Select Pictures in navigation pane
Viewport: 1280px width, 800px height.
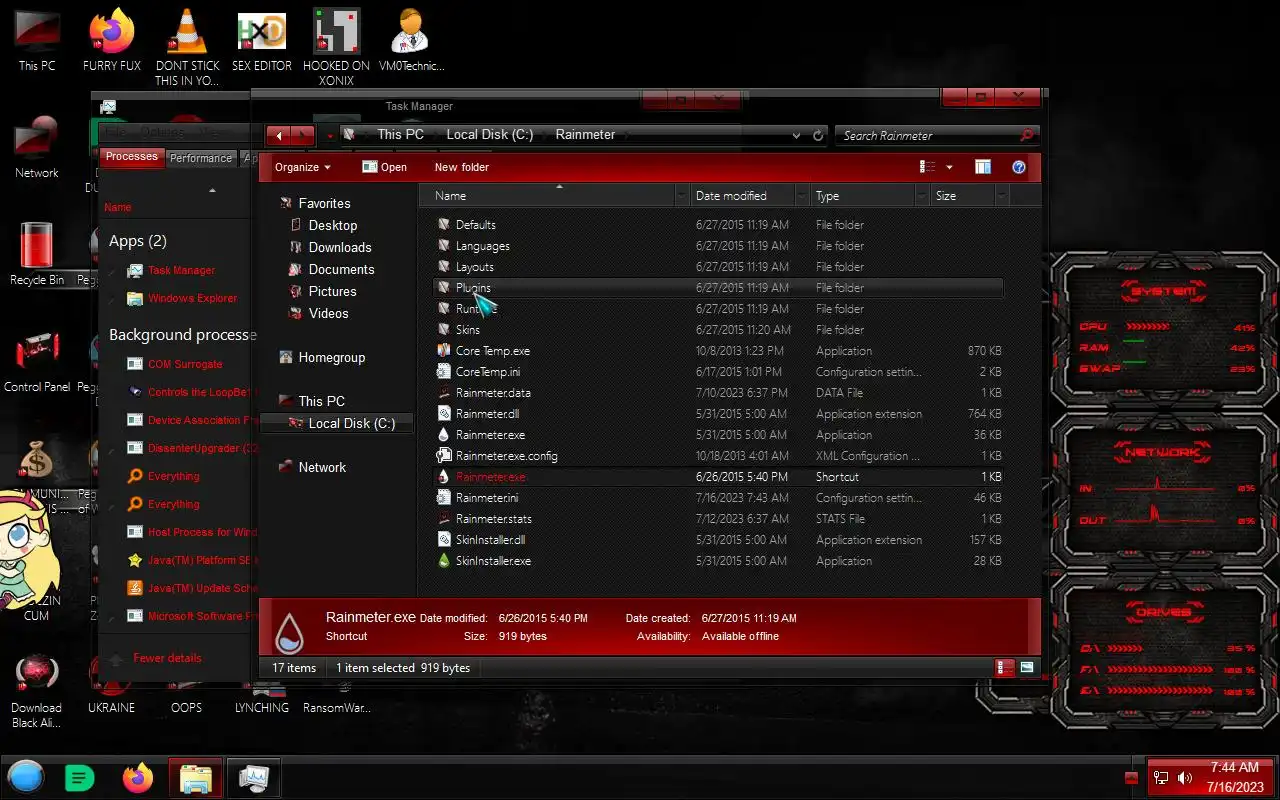click(x=332, y=291)
